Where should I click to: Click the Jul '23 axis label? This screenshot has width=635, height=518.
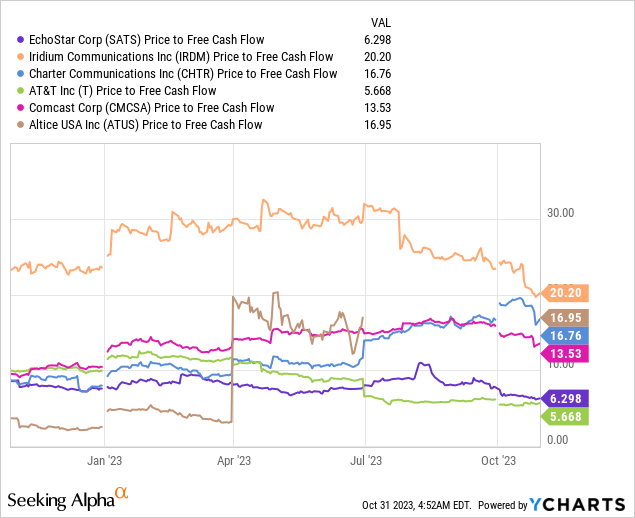click(x=365, y=461)
